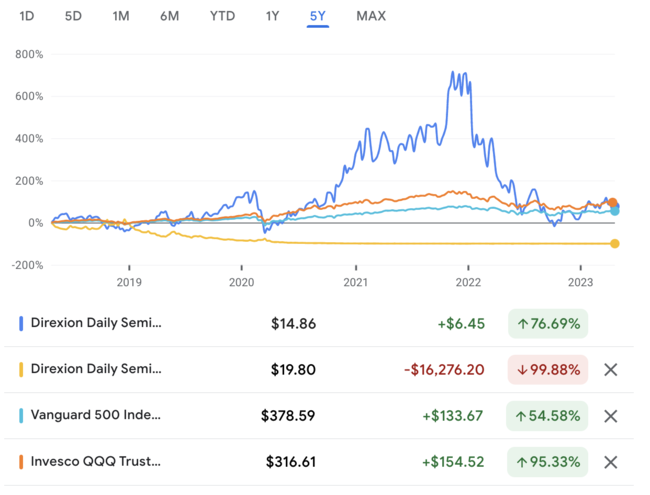The width and height of the screenshot is (650, 495).
Task: Click the $378.59 price value
Action: pyautogui.click(x=288, y=416)
